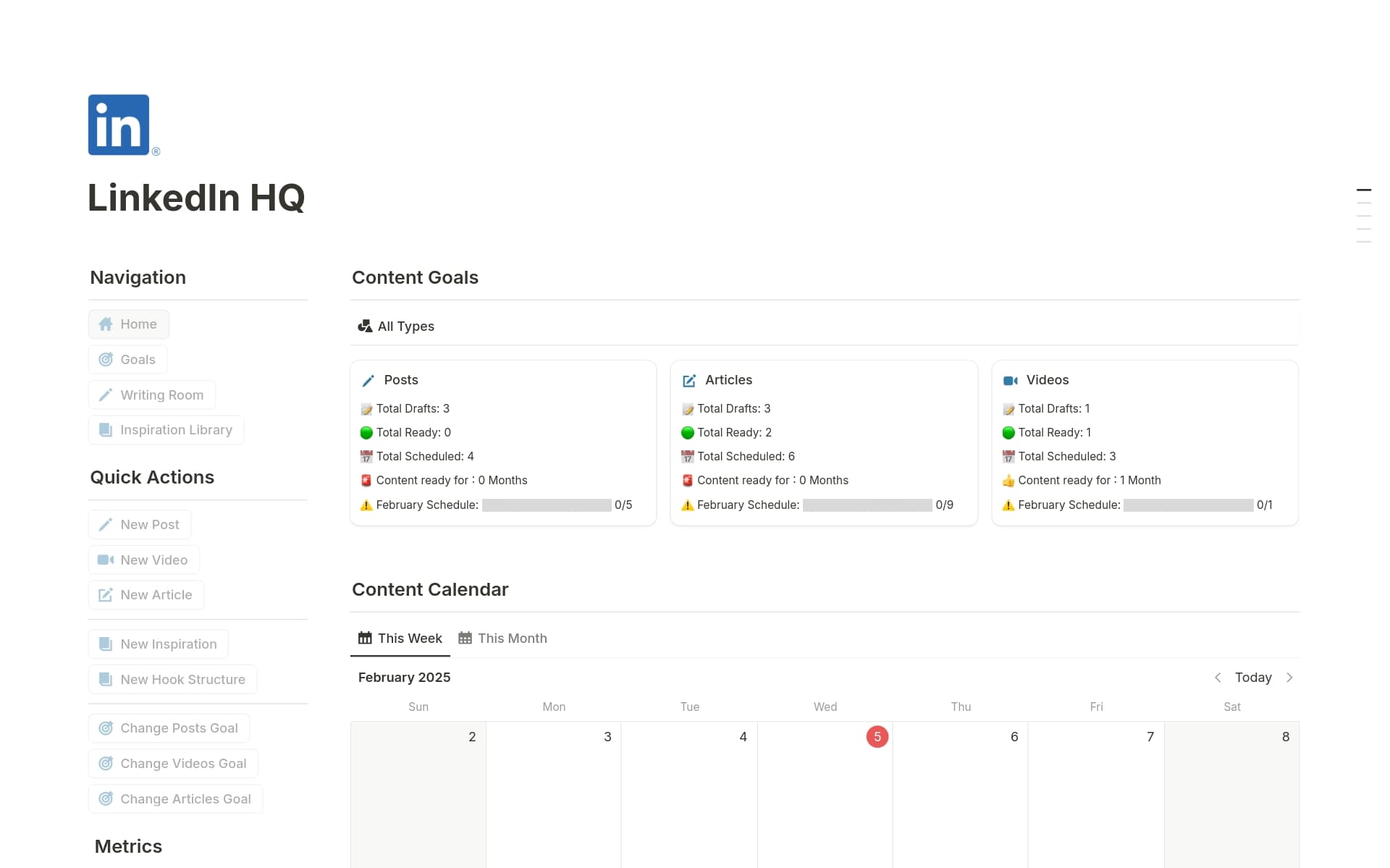This screenshot has width=1390, height=868.
Task: Click 'Total Ready: 1' in Videos card
Action: (x=1054, y=433)
